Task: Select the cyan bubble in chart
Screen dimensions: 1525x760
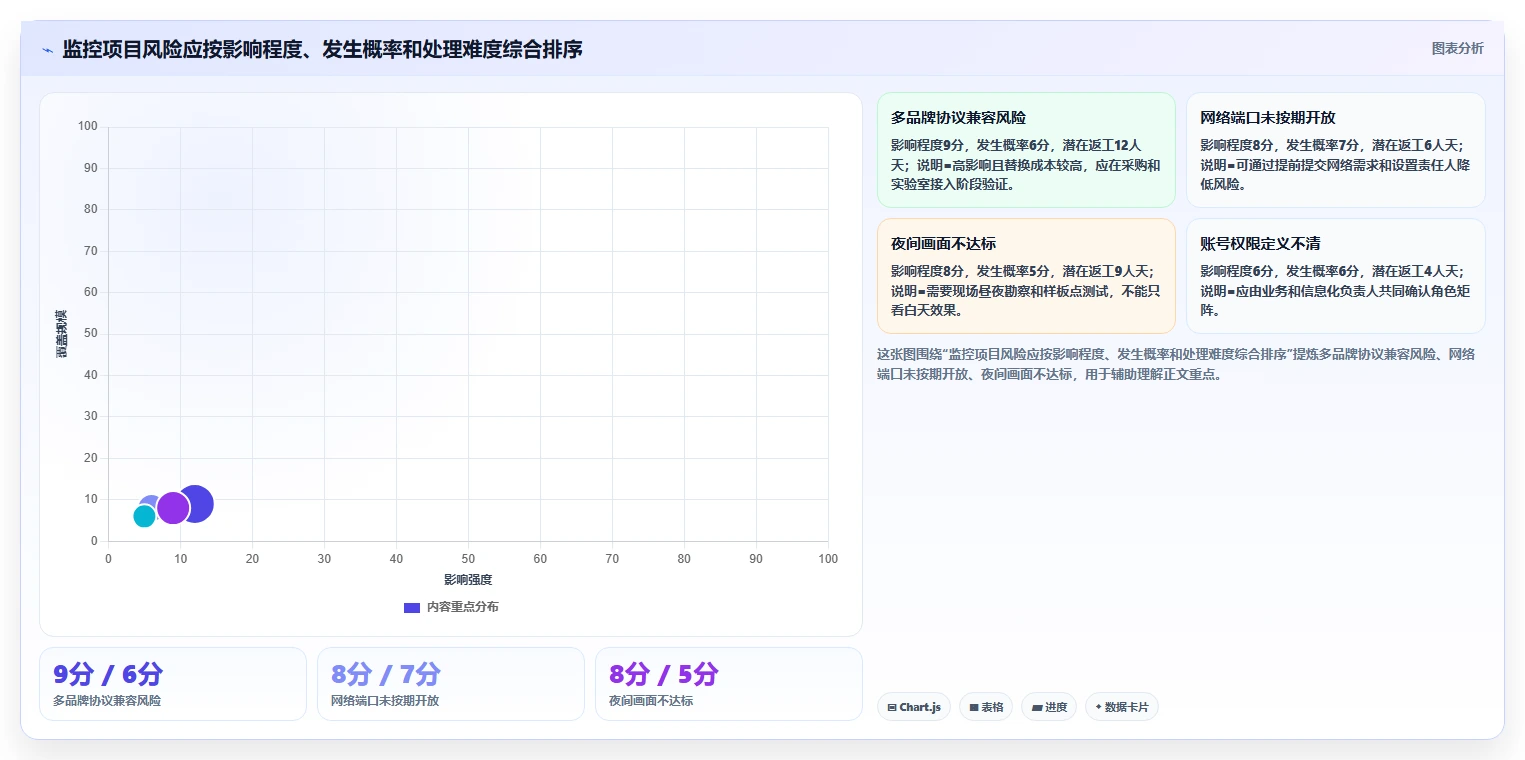Action: 144,516
